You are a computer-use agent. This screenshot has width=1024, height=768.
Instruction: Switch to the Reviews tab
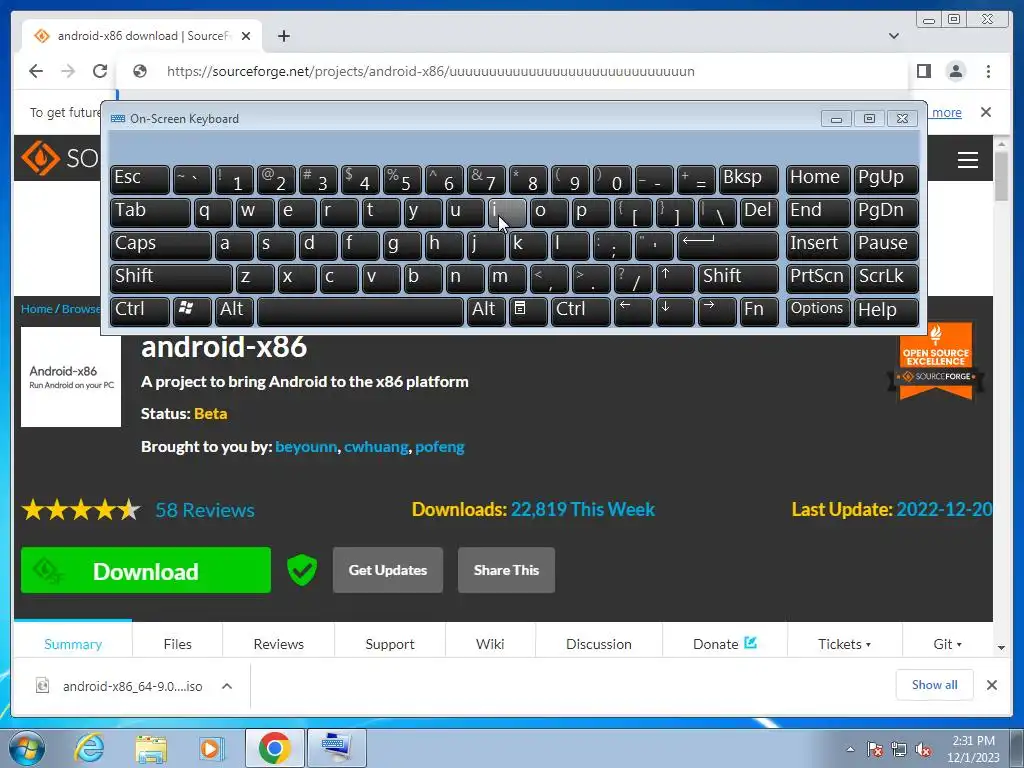coord(279,644)
